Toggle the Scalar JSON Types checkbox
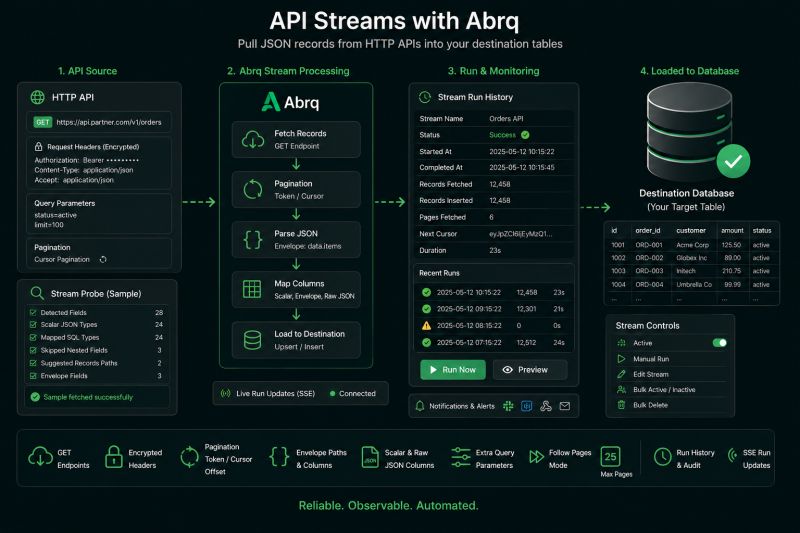The image size is (800, 533). click(33, 324)
